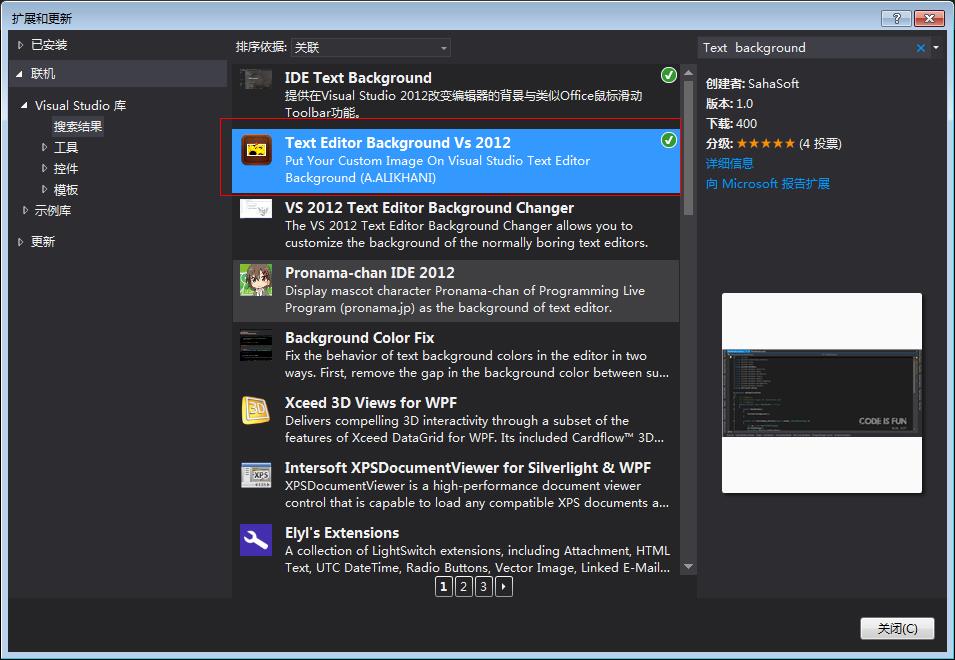Image resolution: width=955 pixels, height=660 pixels.
Task: Select VS 2012 Text Editor Background Changer title
Action: coord(429,208)
